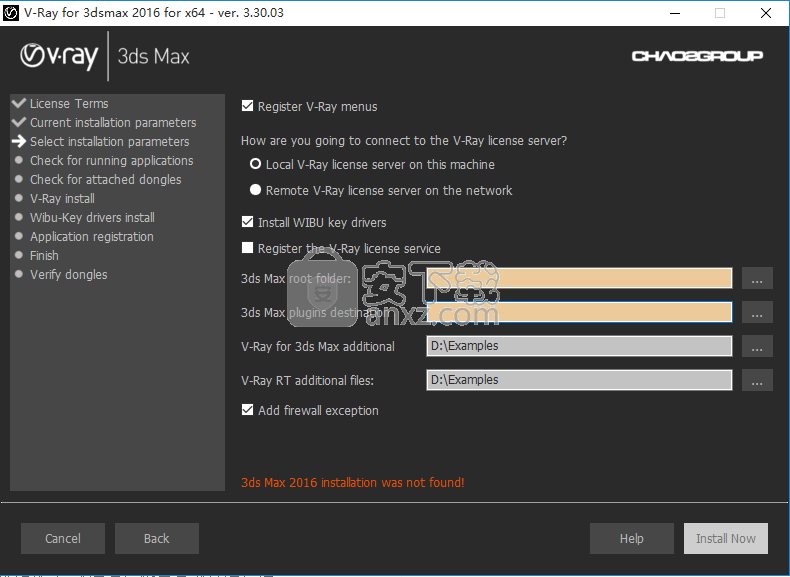
Task: Browse for V-Ray 3ds Max additional folder
Action: click(x=757, y=346)
